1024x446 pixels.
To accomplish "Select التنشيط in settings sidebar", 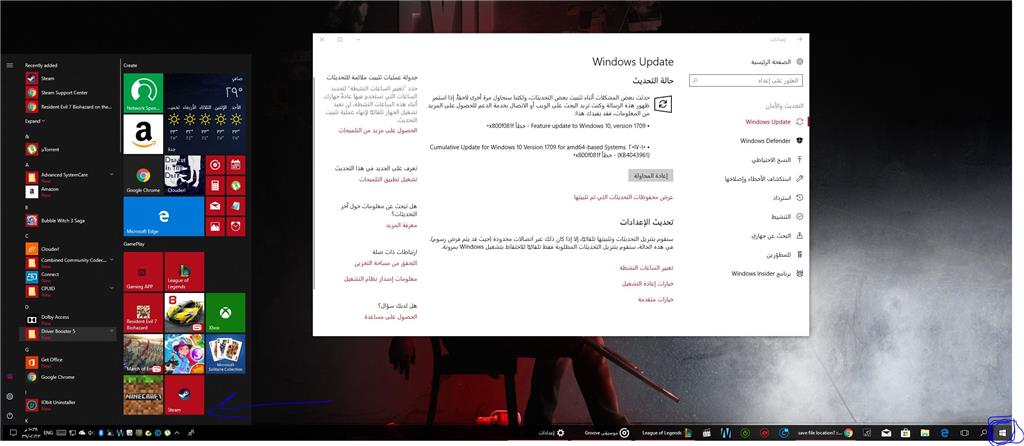I will pos(788,216).
